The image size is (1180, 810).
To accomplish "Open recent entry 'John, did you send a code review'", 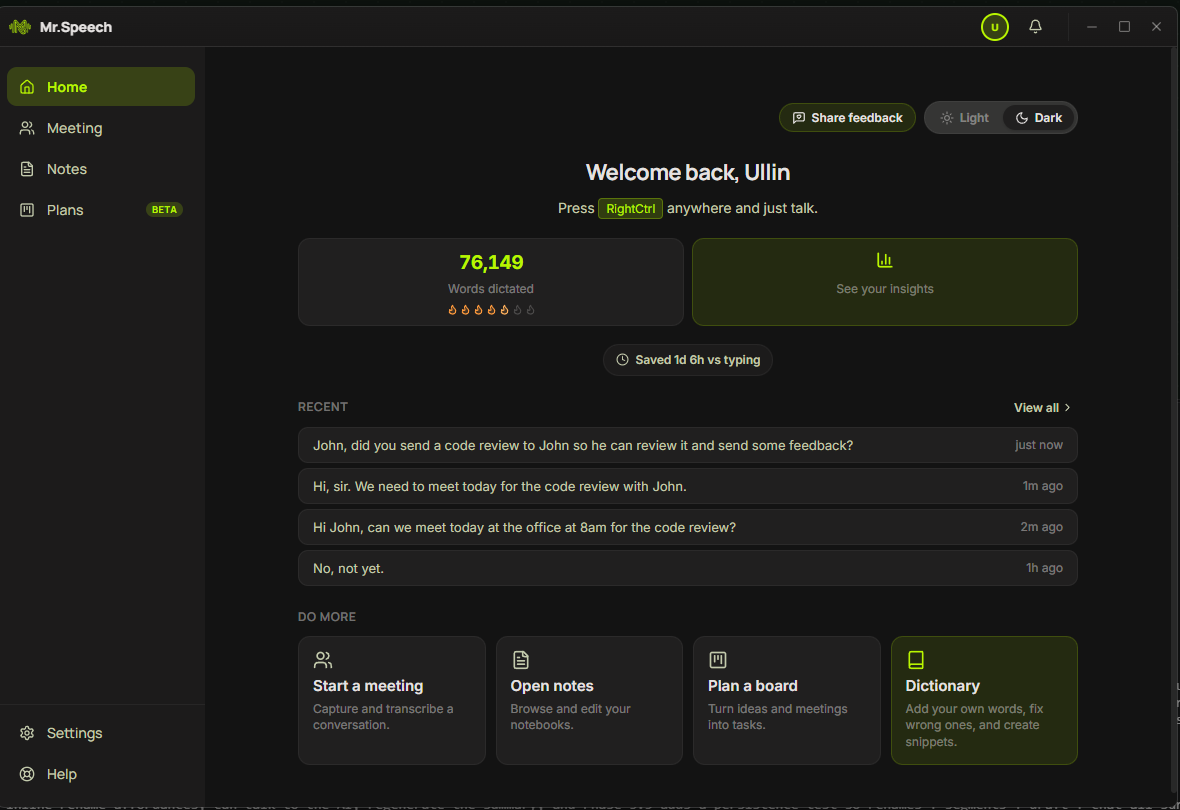I will click(x=688, y=445).
